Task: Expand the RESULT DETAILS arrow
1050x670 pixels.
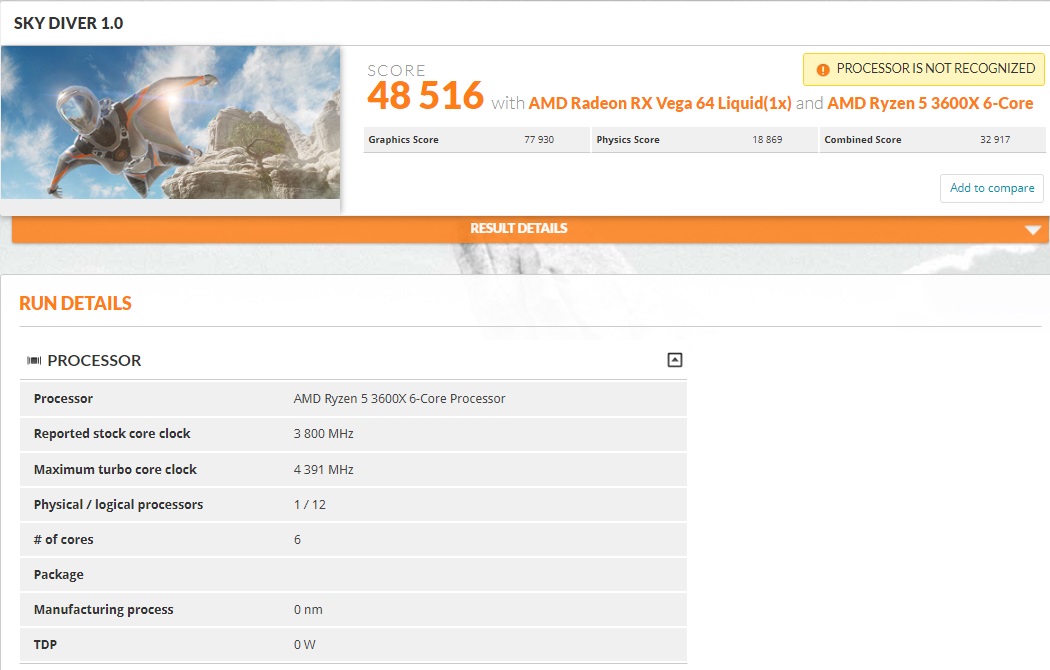Action: click(1033, 230)
